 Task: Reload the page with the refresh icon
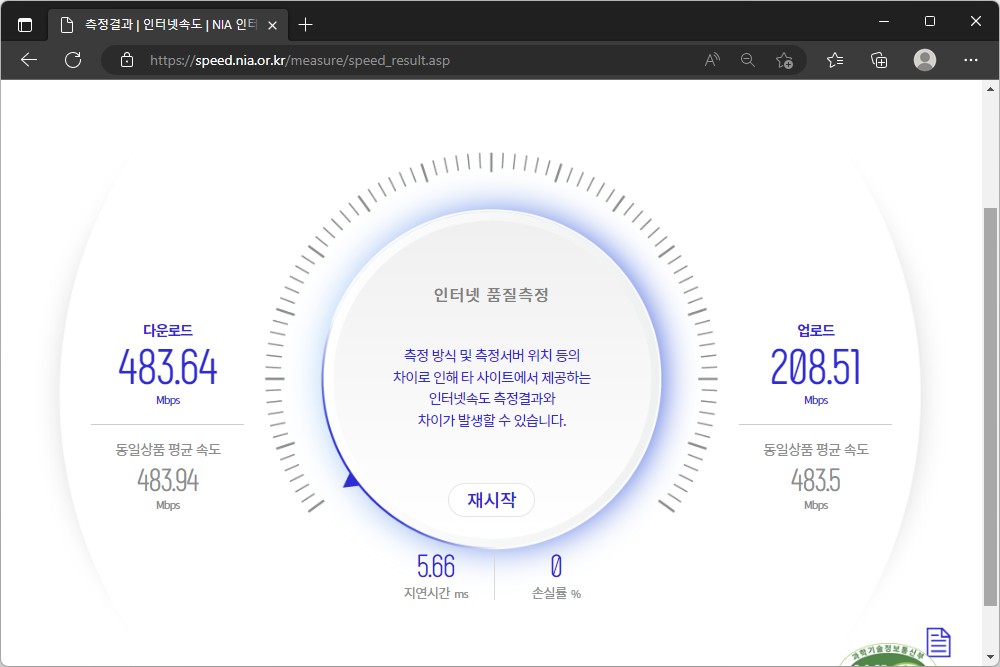point(73,60)
